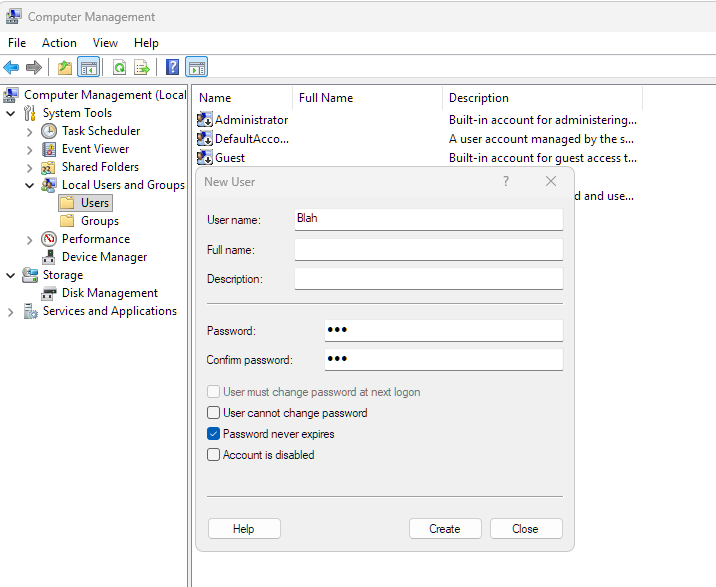Select Computer Management (Local) root node
The width and height of the screenshot is (716, 587).
click(x=105, y=95)
